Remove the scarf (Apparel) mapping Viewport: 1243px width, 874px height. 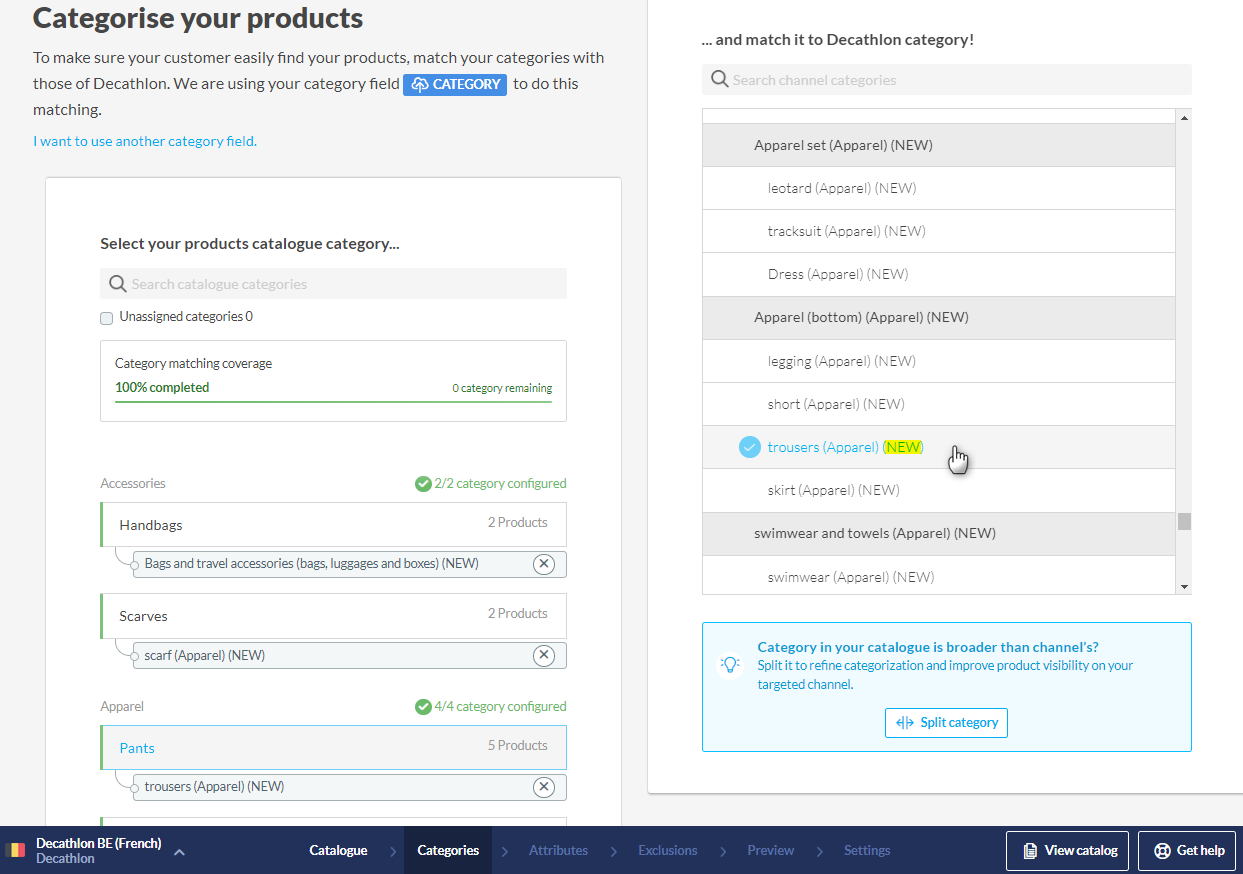click(543, 656)
